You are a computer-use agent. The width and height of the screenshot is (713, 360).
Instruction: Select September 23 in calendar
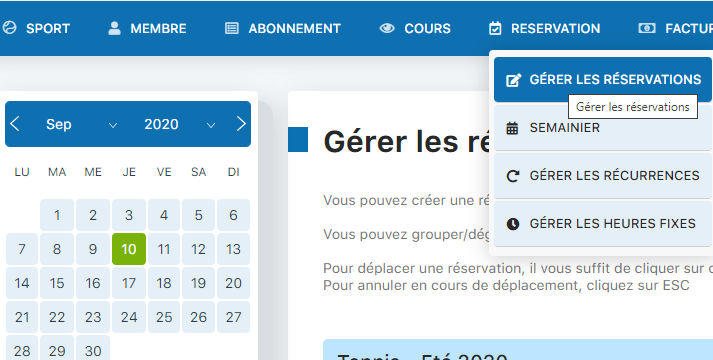tap(93, 317)
